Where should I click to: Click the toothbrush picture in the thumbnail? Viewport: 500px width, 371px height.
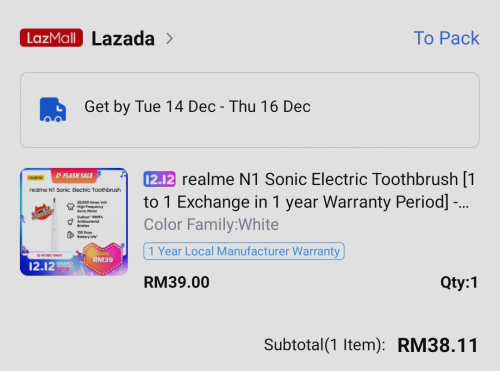tap(54, 223)
